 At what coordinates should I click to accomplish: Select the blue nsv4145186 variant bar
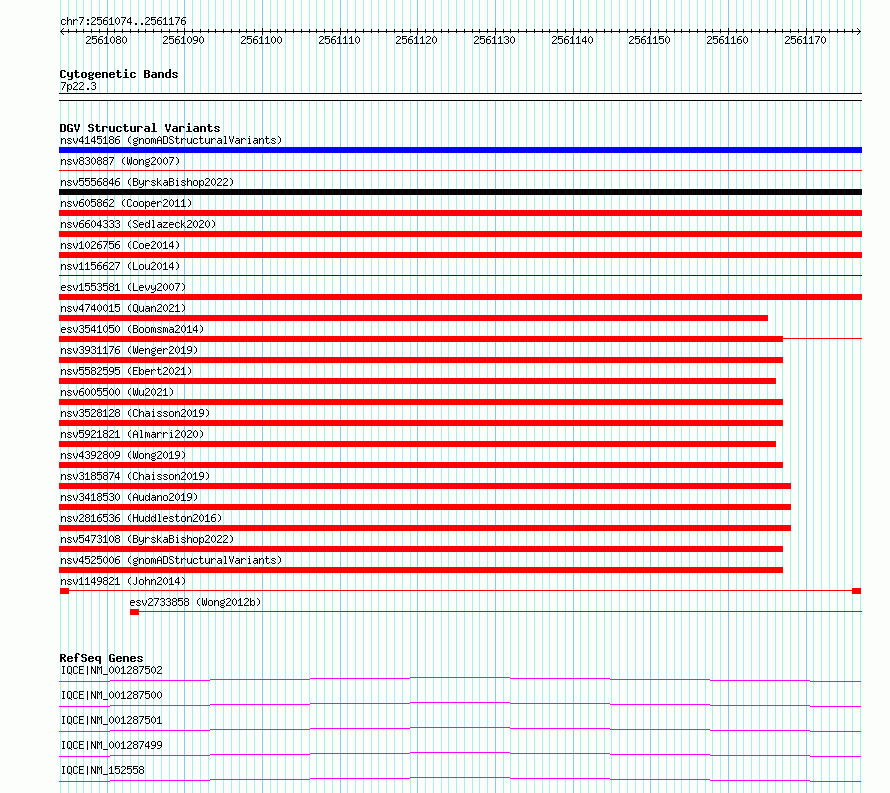tap(460, 150)
